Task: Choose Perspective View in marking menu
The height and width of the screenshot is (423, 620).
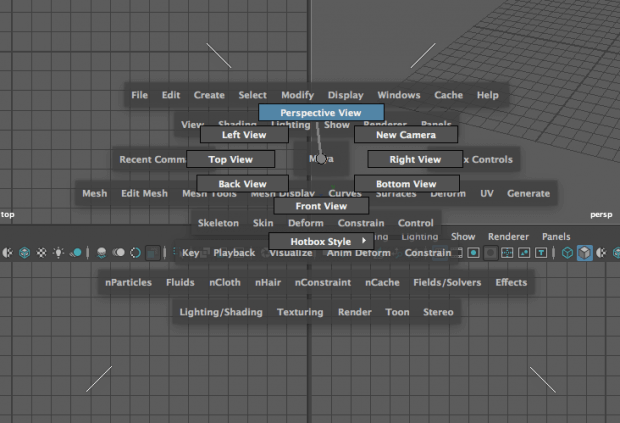Action: (321, 113)
